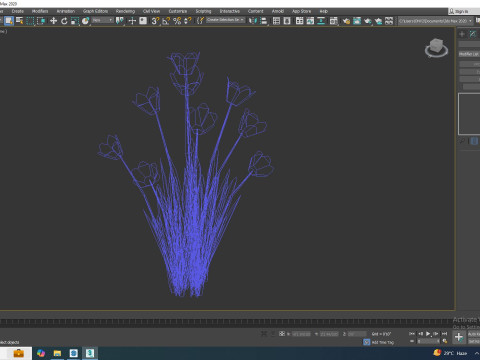Image resolution: width=480 pixels, height=360 pixels.
Task: Toggle 3D Snaps on
Action: [x=155, y=21]
